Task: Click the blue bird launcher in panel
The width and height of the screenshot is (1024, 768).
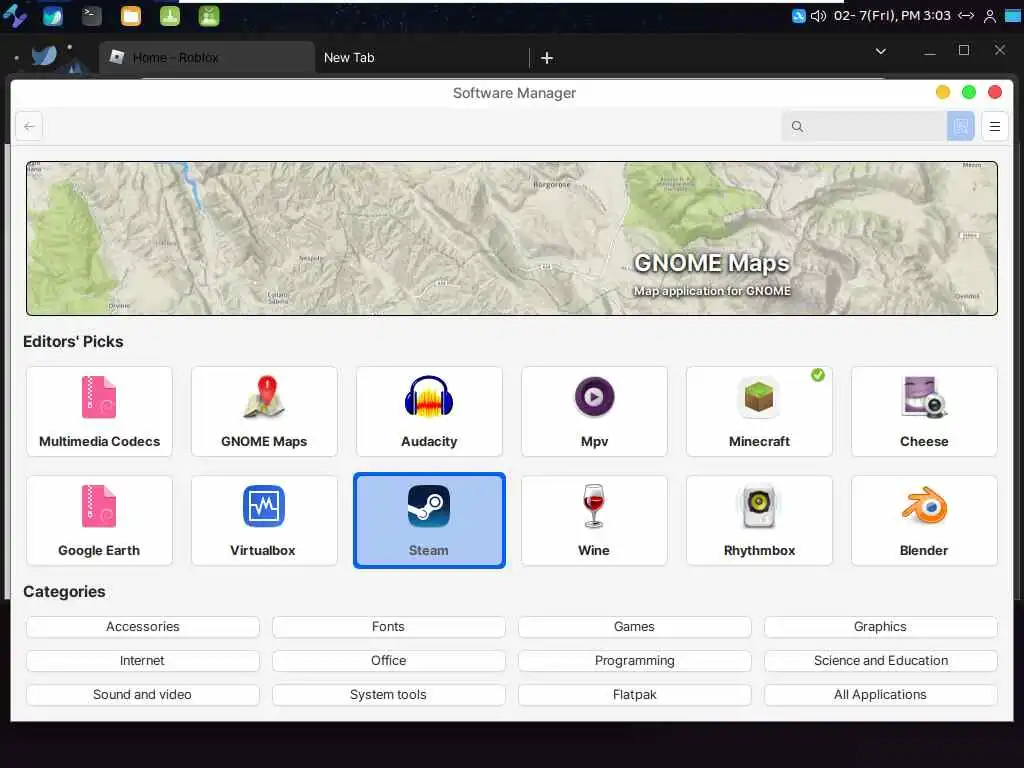Action: tap(52, 16)
